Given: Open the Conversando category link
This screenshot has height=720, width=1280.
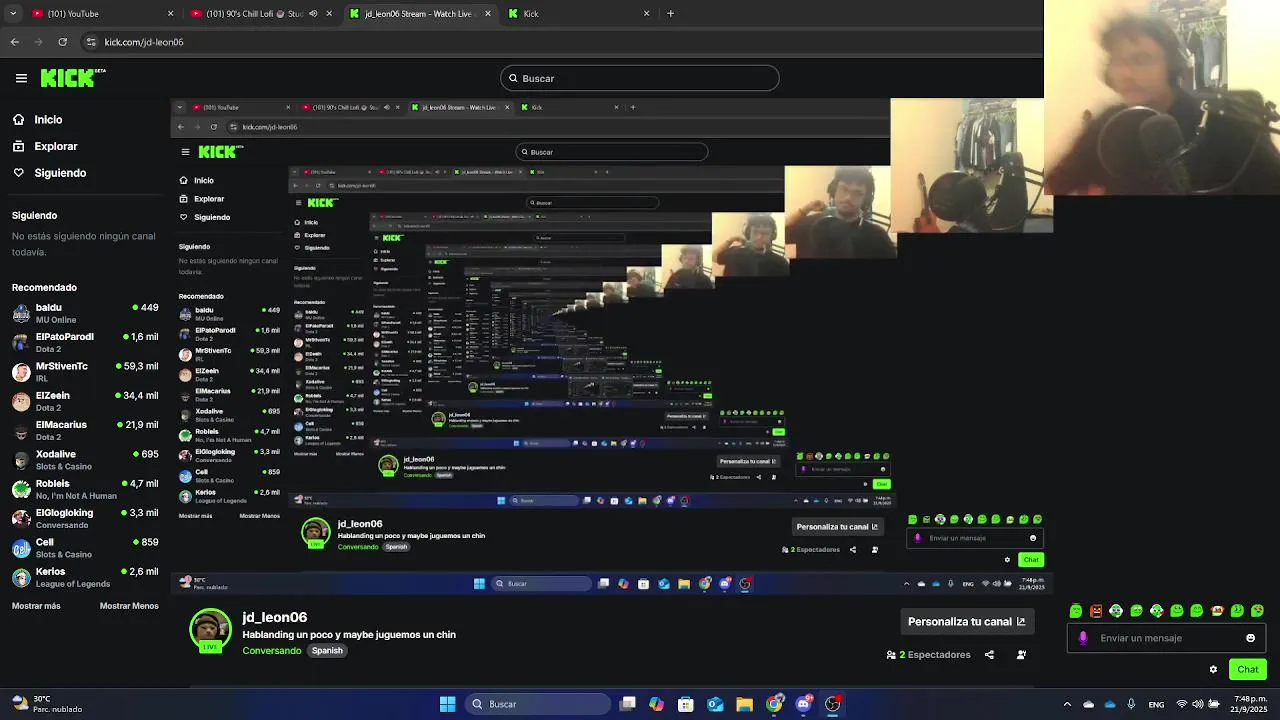Looking at the screenshot, I should (x=271, y=651).
